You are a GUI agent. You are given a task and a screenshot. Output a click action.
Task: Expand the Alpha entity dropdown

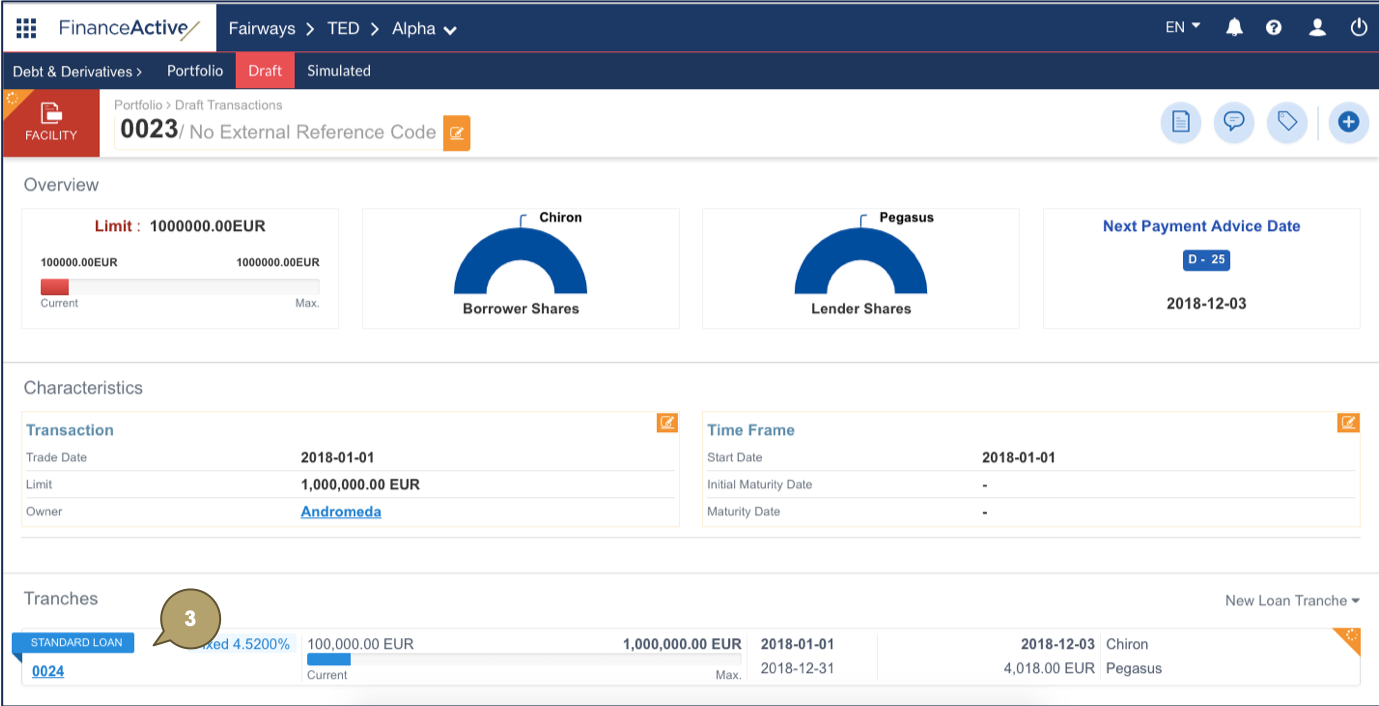tap(424, 29)
